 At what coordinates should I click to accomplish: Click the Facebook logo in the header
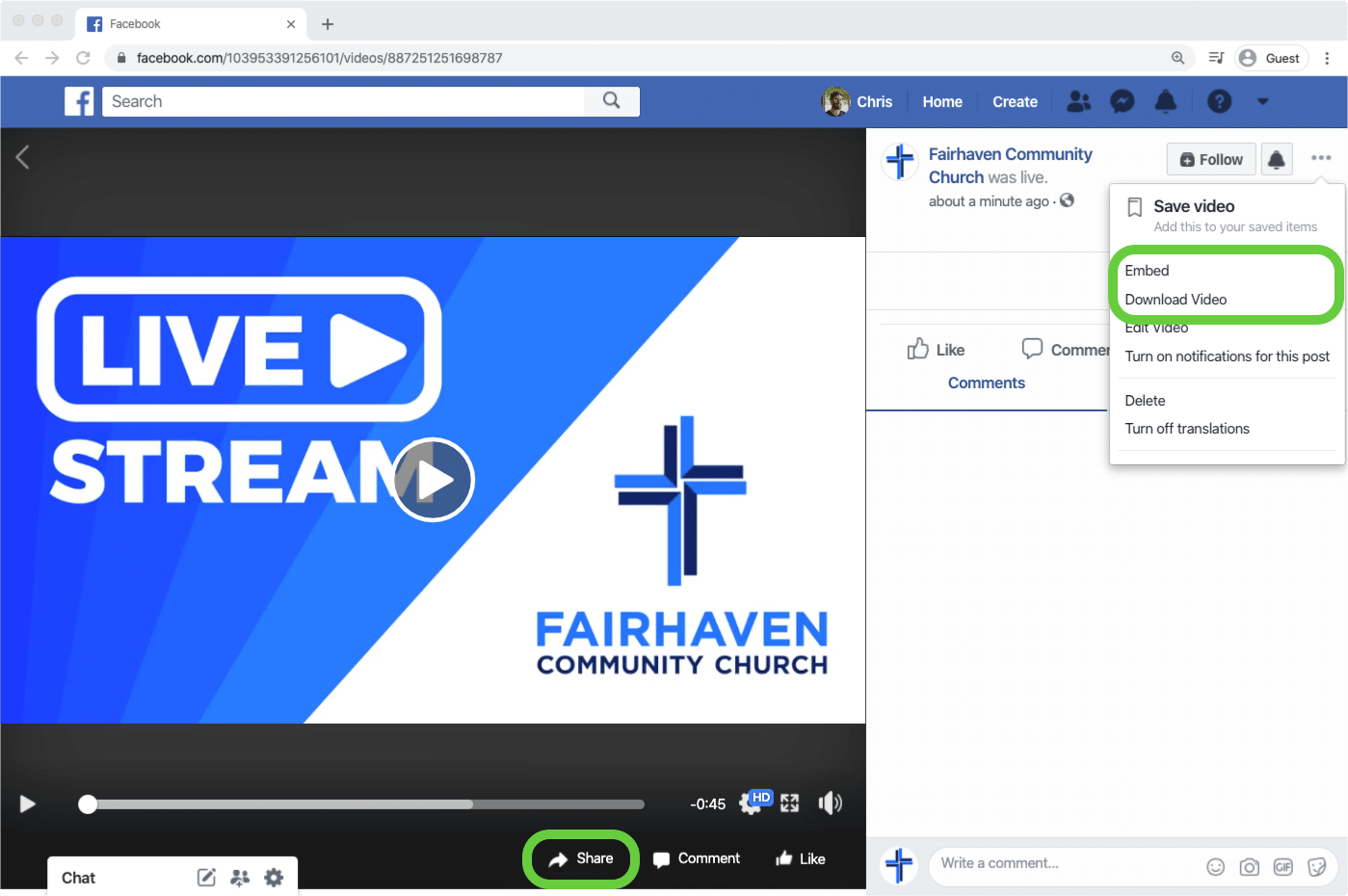(79, 101)
